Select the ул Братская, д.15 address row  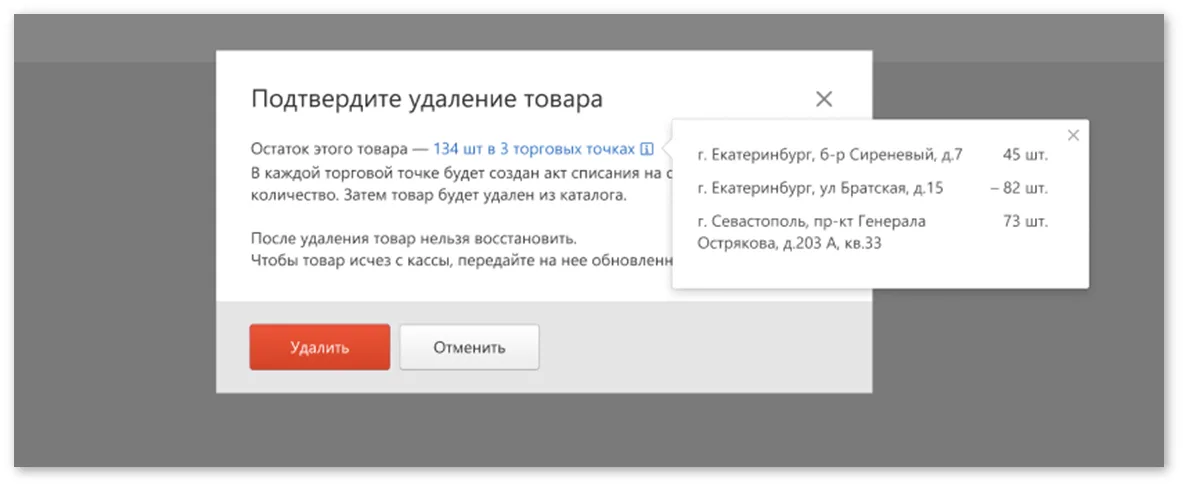click(x=872, y=188)
